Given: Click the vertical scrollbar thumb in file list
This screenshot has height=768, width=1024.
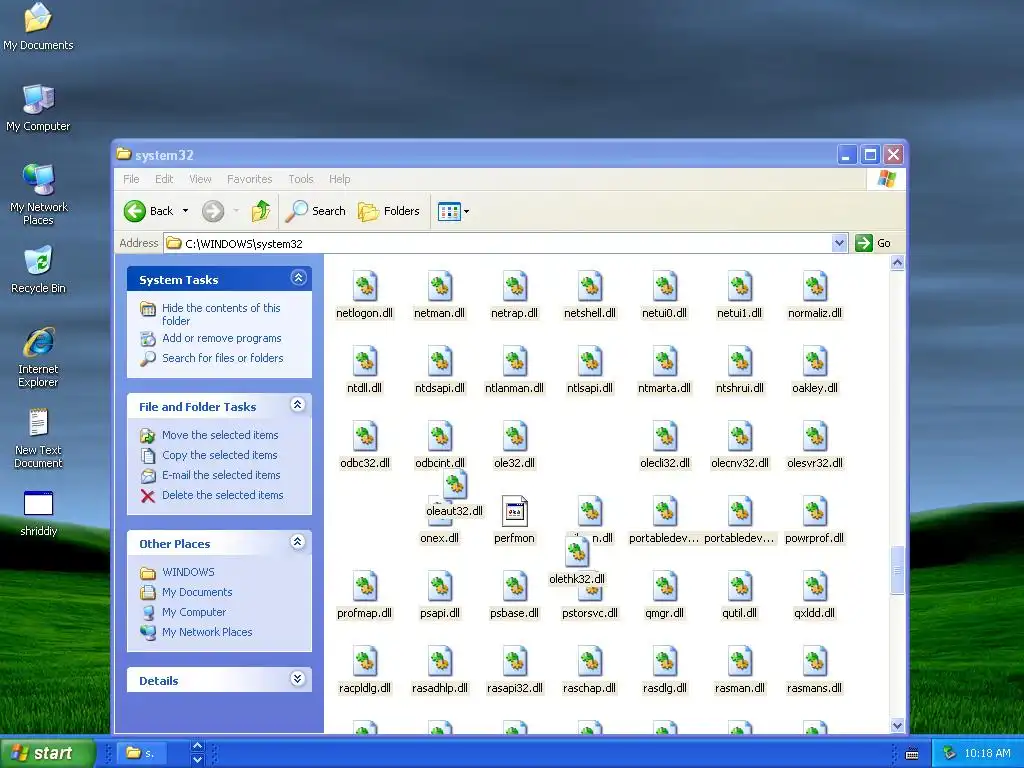Looking at the screenshot, I should [x=897, y=570].
